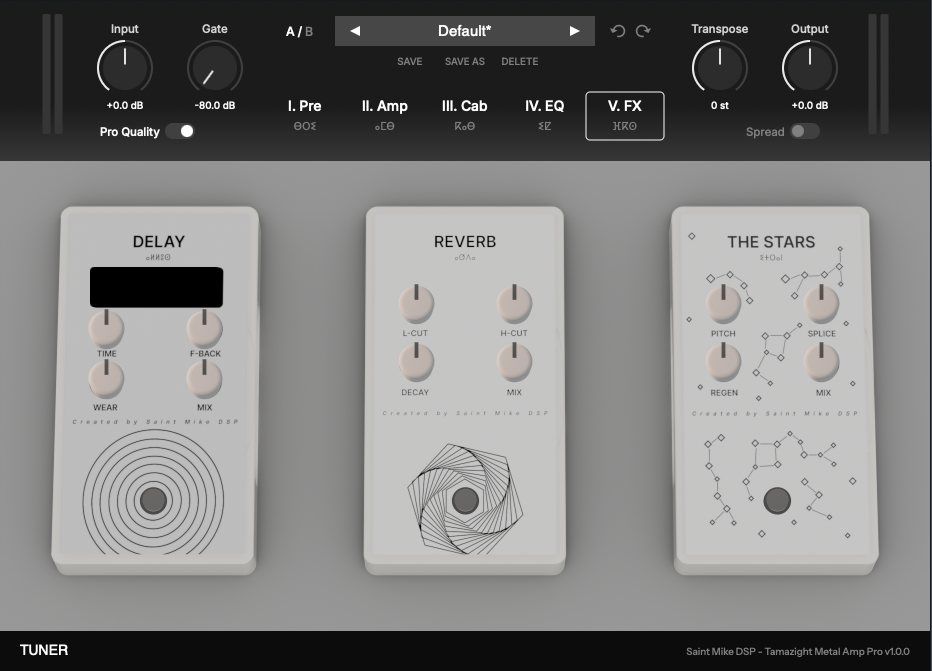Switch to the B preset slot

309,32
